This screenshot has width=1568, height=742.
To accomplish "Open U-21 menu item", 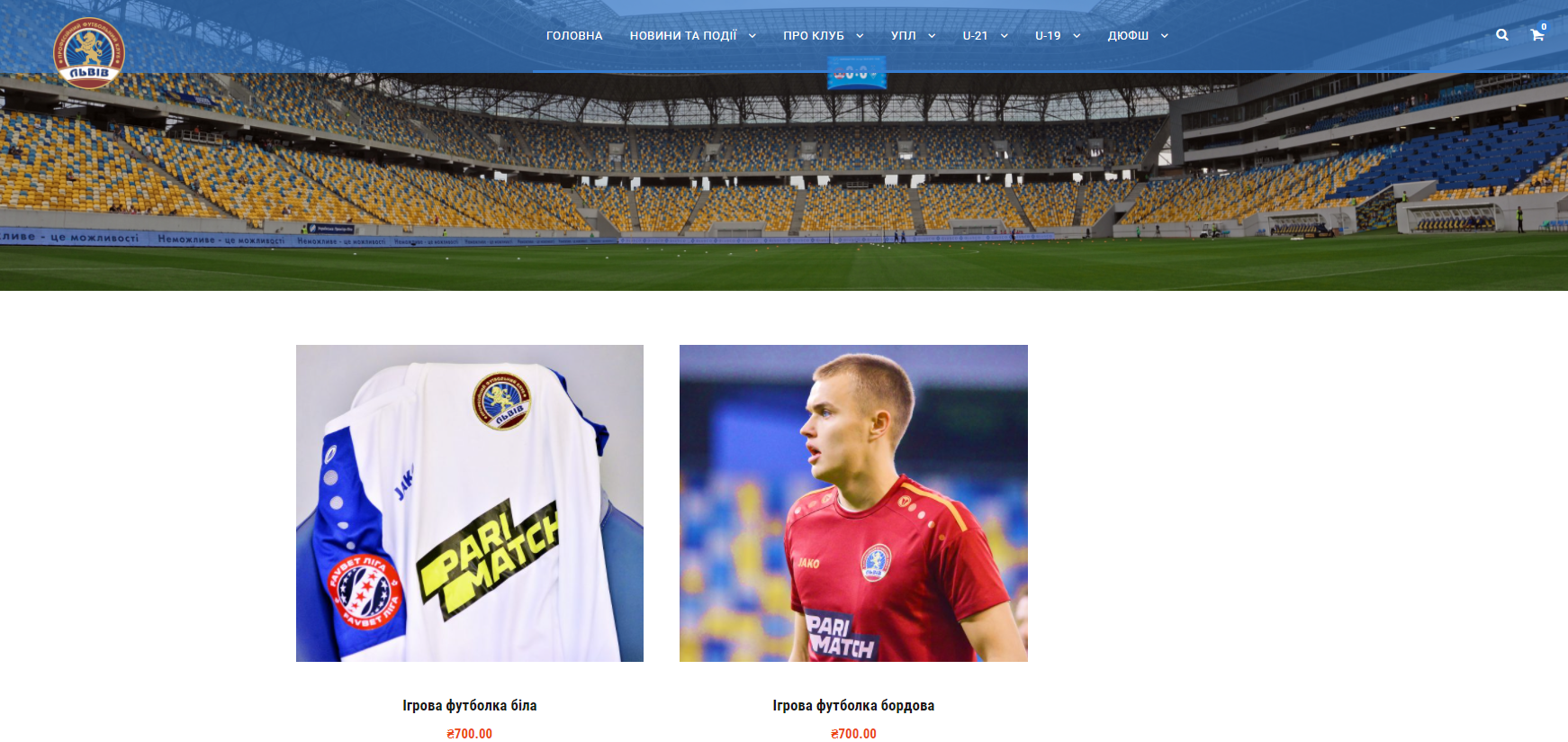I will pos(975,36).
